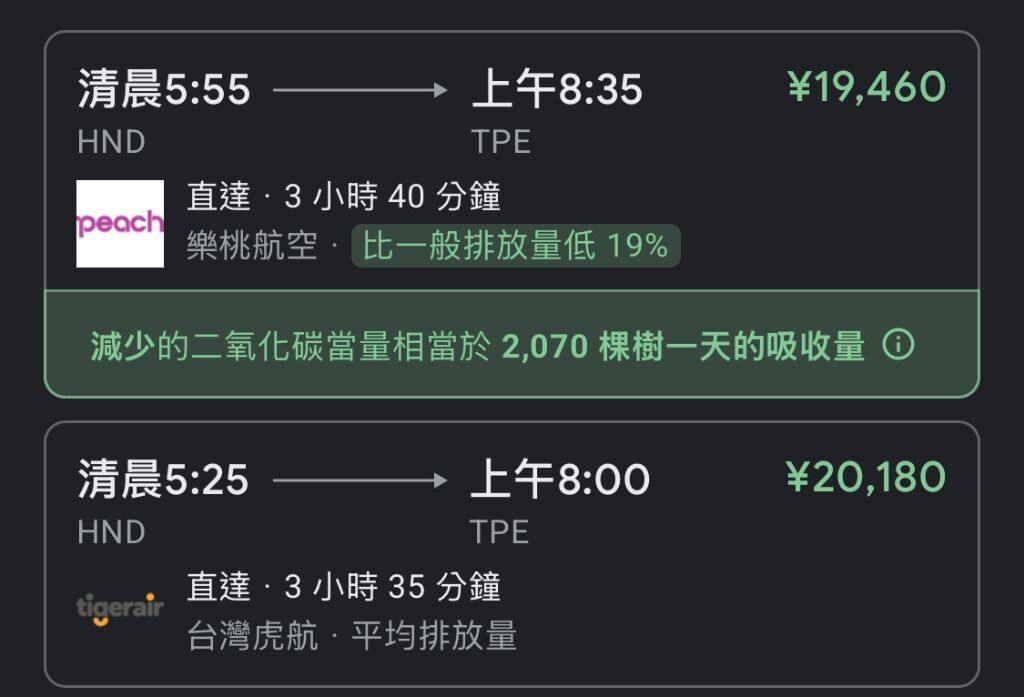The image size is (1024, 697).
Task: Click the 台灣虎航 airline name
Action: click(x=252, y=636)
